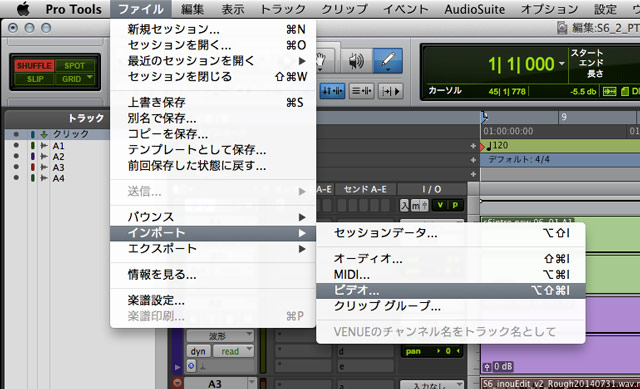Click the read automation mode button
The width and height of the screenshot is (640, 389).
[233, 351]
